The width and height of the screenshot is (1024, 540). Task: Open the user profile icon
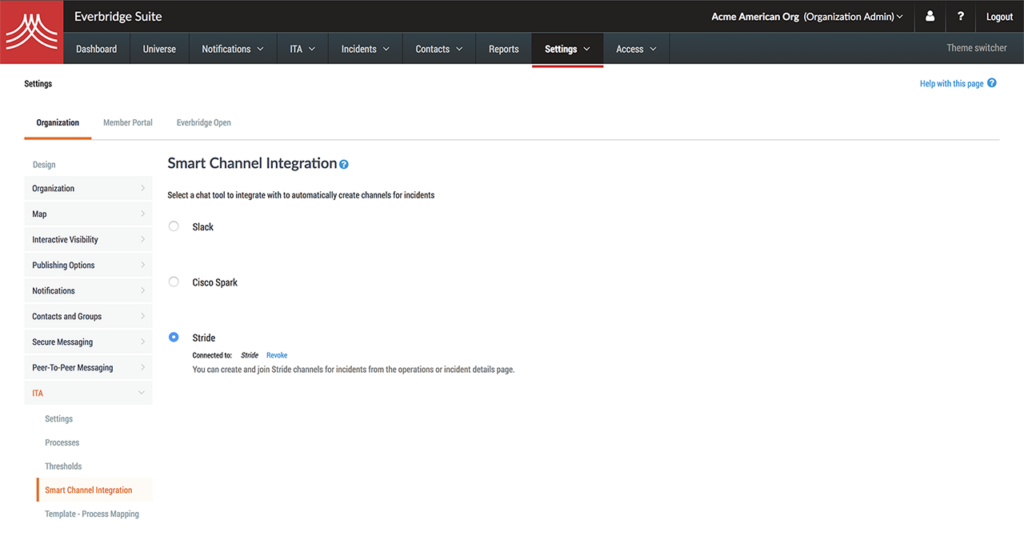click(930, 16)
